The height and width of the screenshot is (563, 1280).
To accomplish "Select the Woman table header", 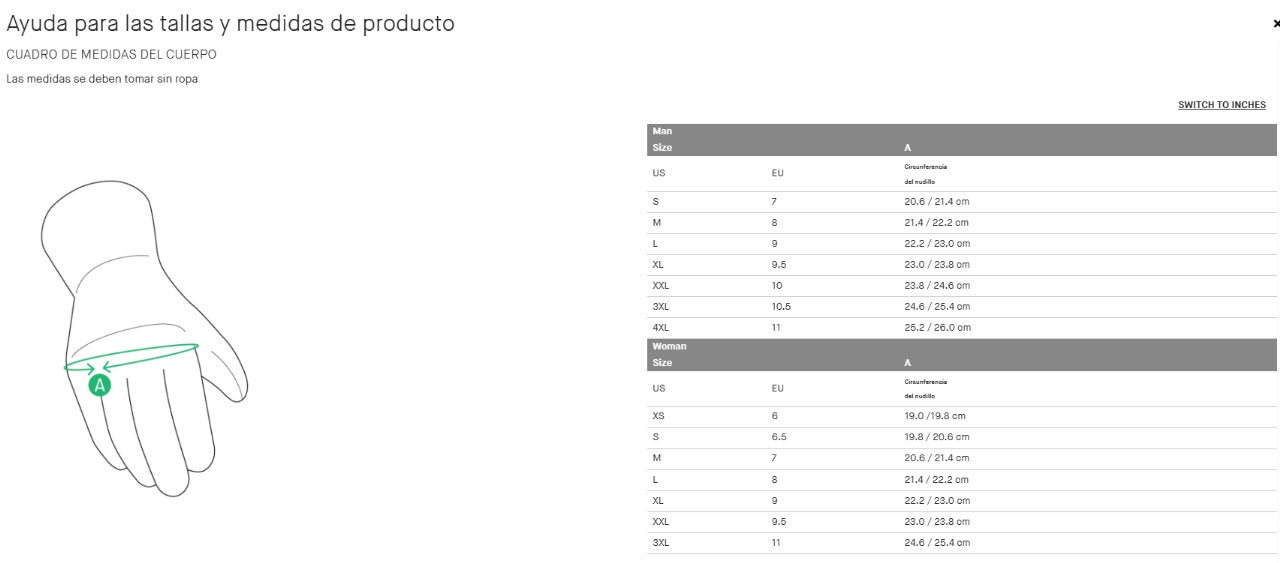I will [669, 346].
